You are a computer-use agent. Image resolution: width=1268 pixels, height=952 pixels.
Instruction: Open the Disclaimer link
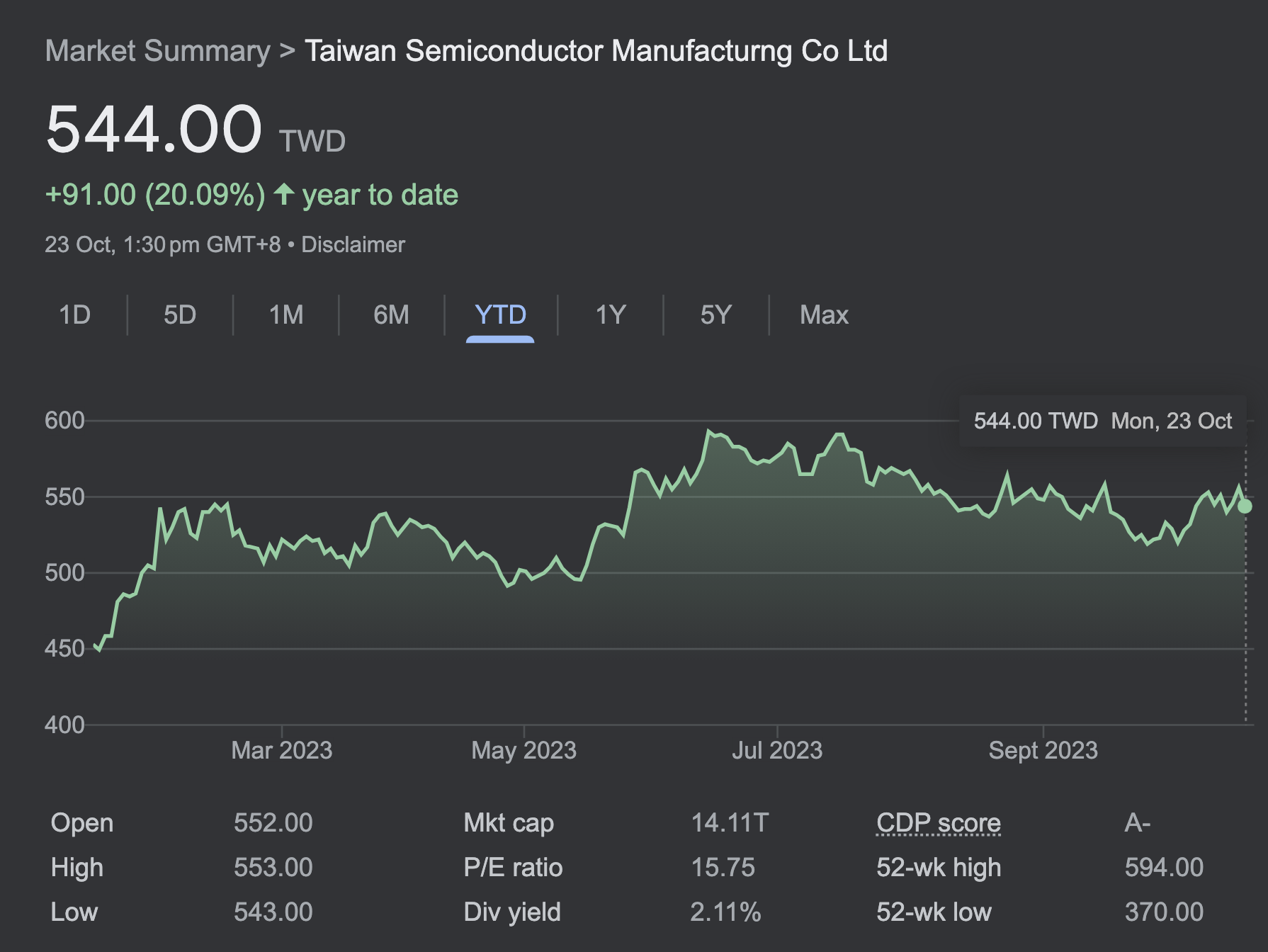[353, 245]
